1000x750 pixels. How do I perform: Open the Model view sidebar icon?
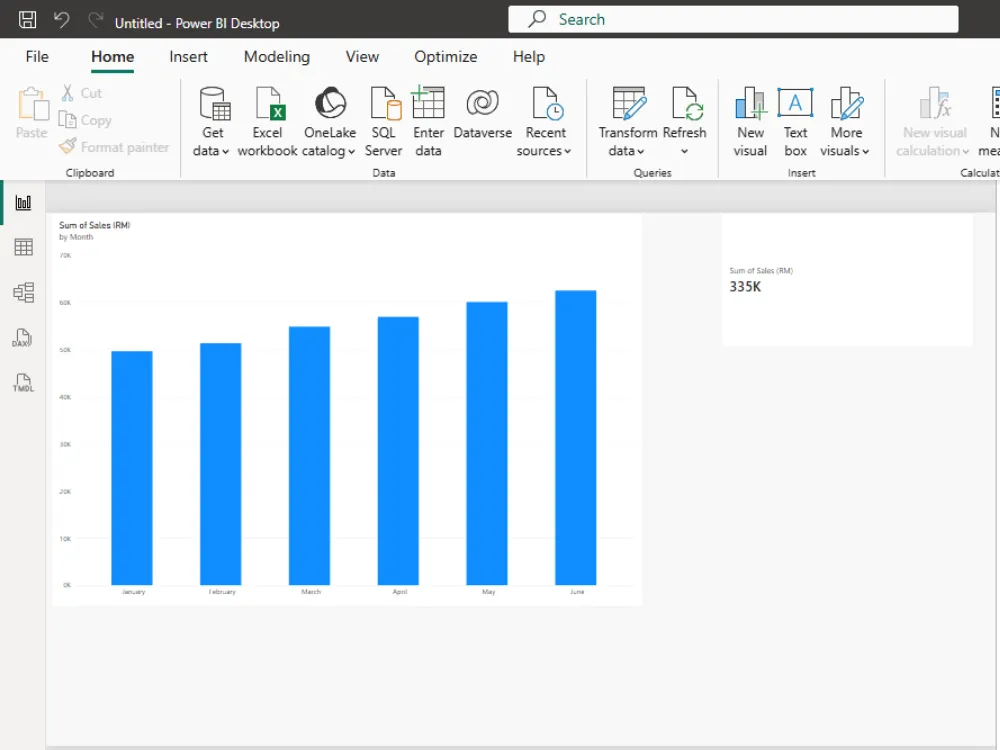(24, 293)
